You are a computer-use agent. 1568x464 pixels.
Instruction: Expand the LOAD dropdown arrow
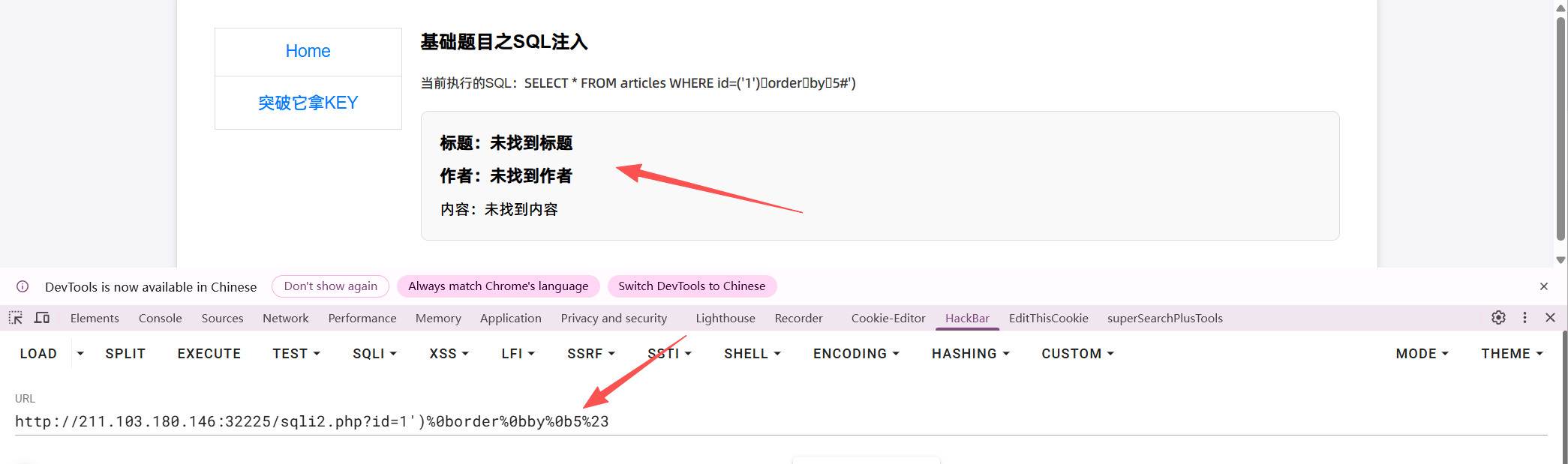[80, 354]
